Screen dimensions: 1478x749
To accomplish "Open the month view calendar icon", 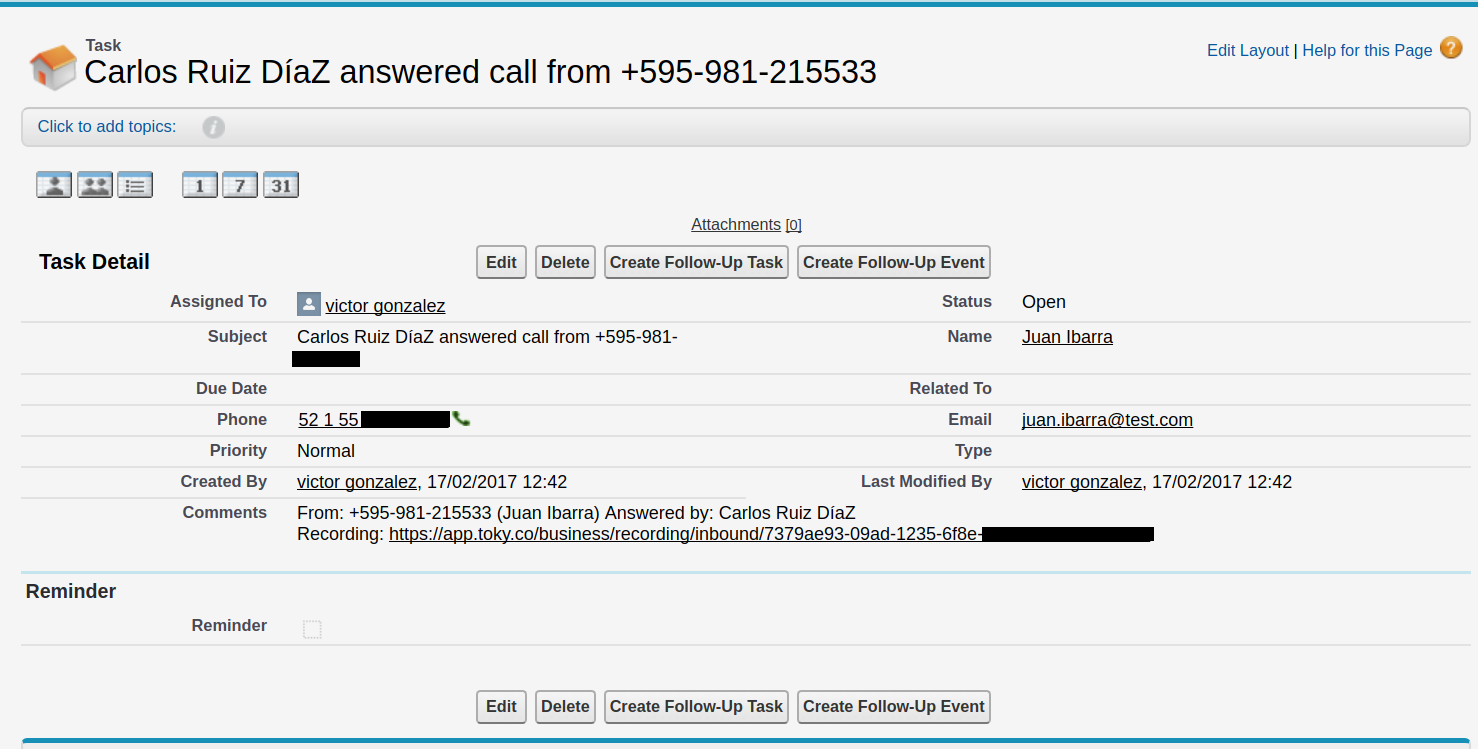I will (x=281, y=185).
